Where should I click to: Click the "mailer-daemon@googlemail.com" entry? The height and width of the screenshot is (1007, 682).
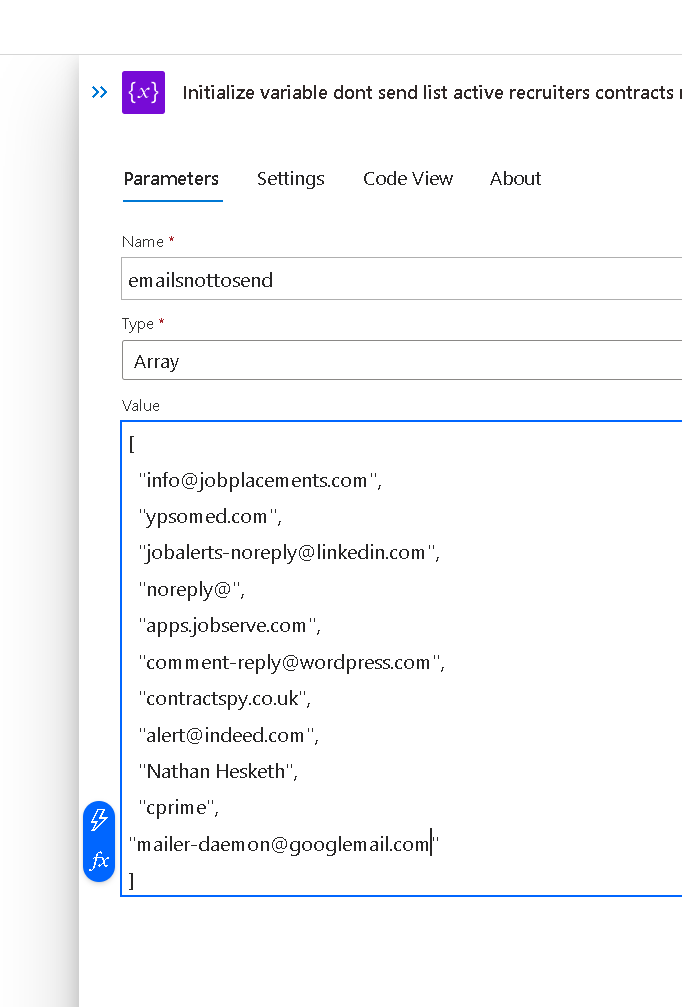coord(284,844)
